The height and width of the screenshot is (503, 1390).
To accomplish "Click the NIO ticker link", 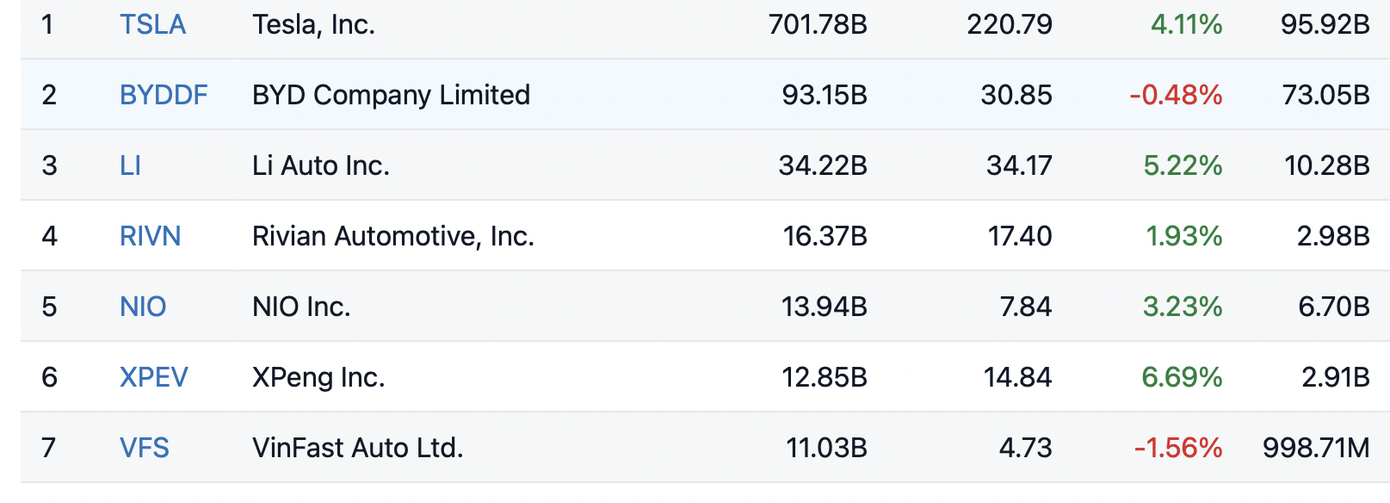I will (143, 306).
